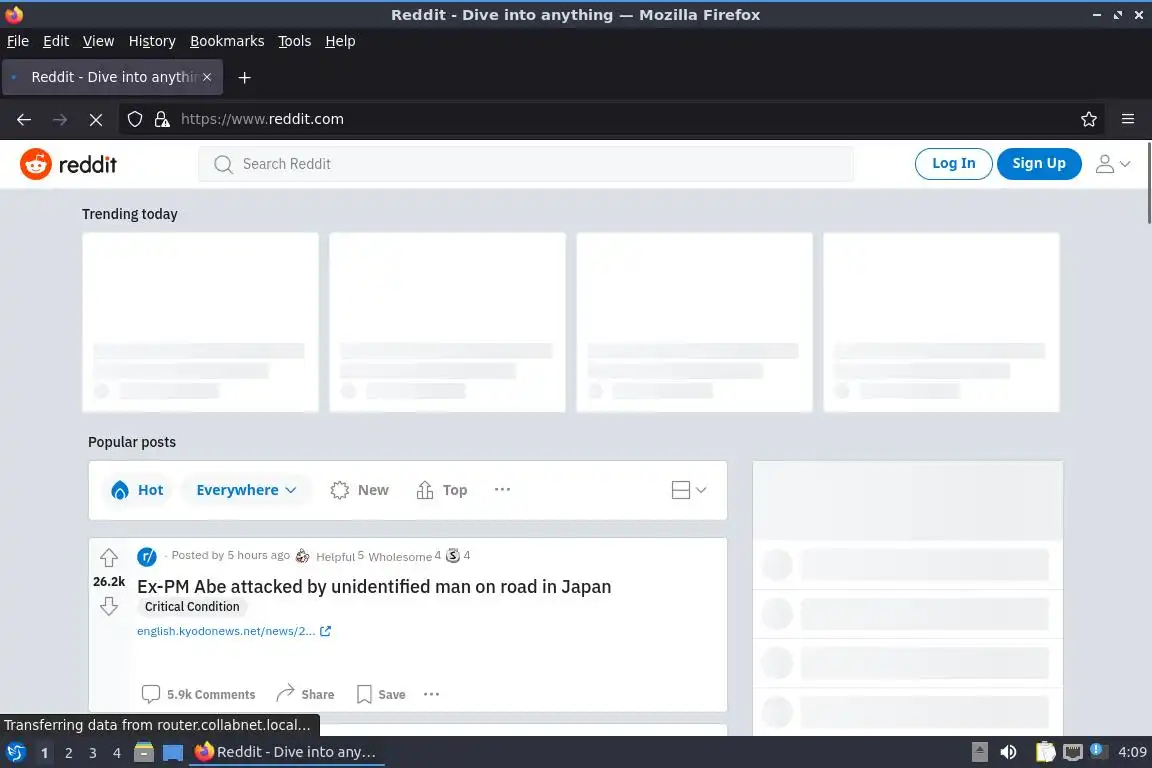Open the Edit menu

[56, 41]
